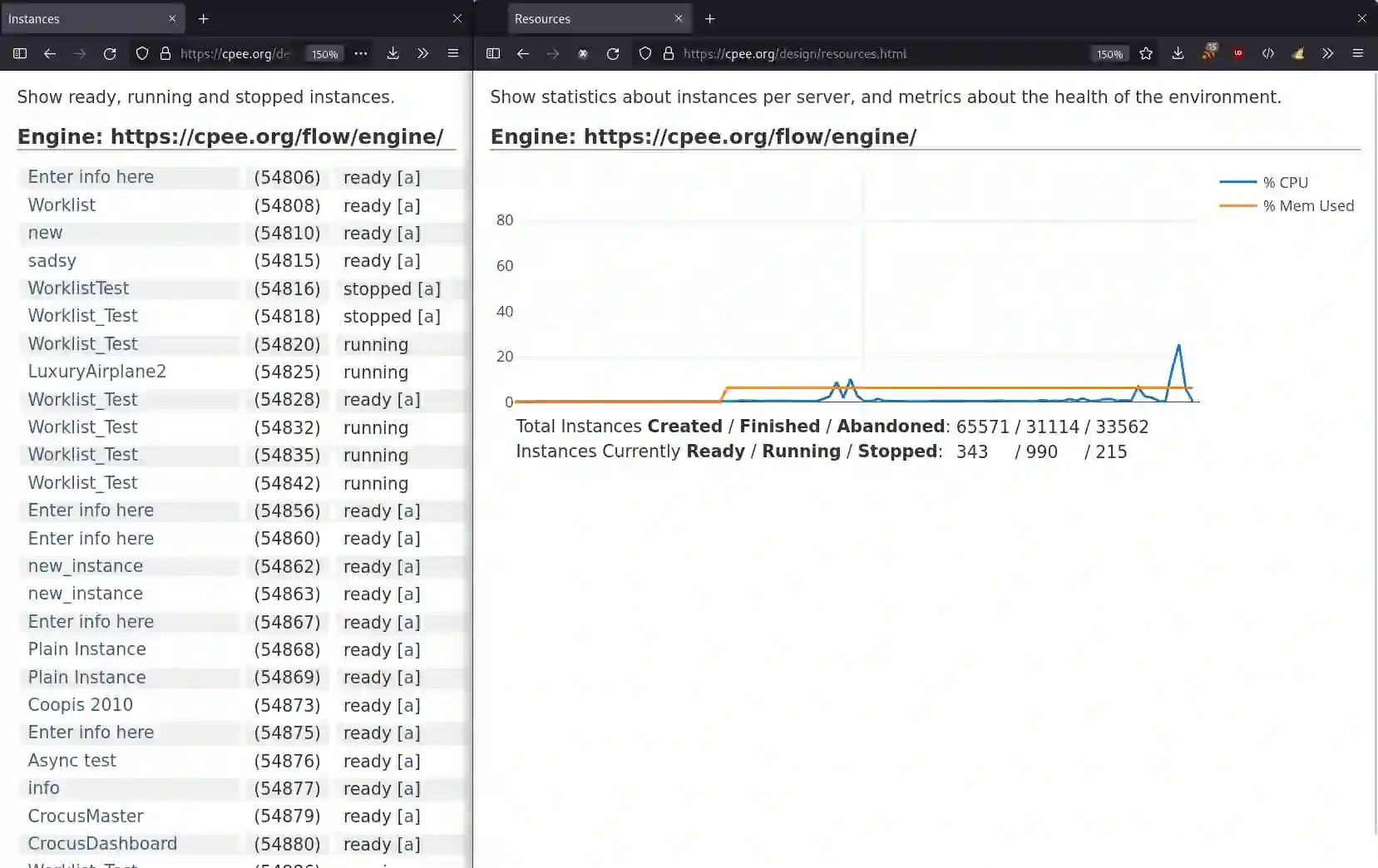This screenshot has width=1378, height=868.
Task: Reset 150% zoom in Instances window
Action: click(324, 54)
